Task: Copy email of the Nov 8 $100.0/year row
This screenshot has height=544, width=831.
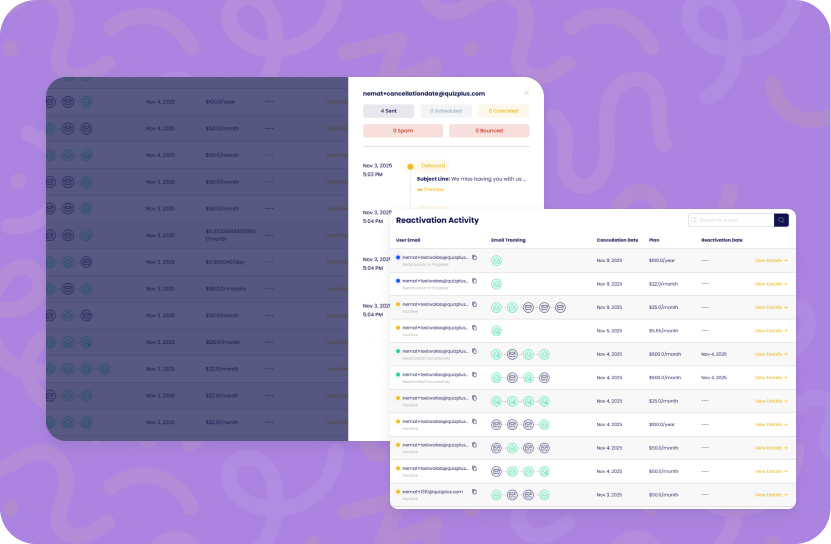Action: [x=474, y=258]
